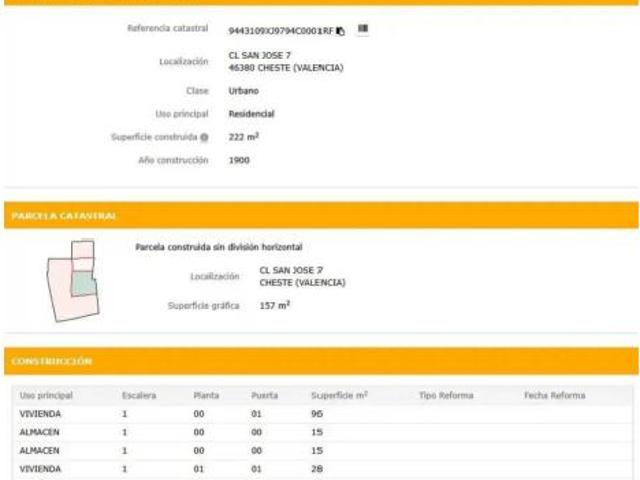Image resolution: width=640 pixels, height=480 pixels.
Task: Click the 'Año construcción' label
Action: pyautogui.click(x=173, y=160)
